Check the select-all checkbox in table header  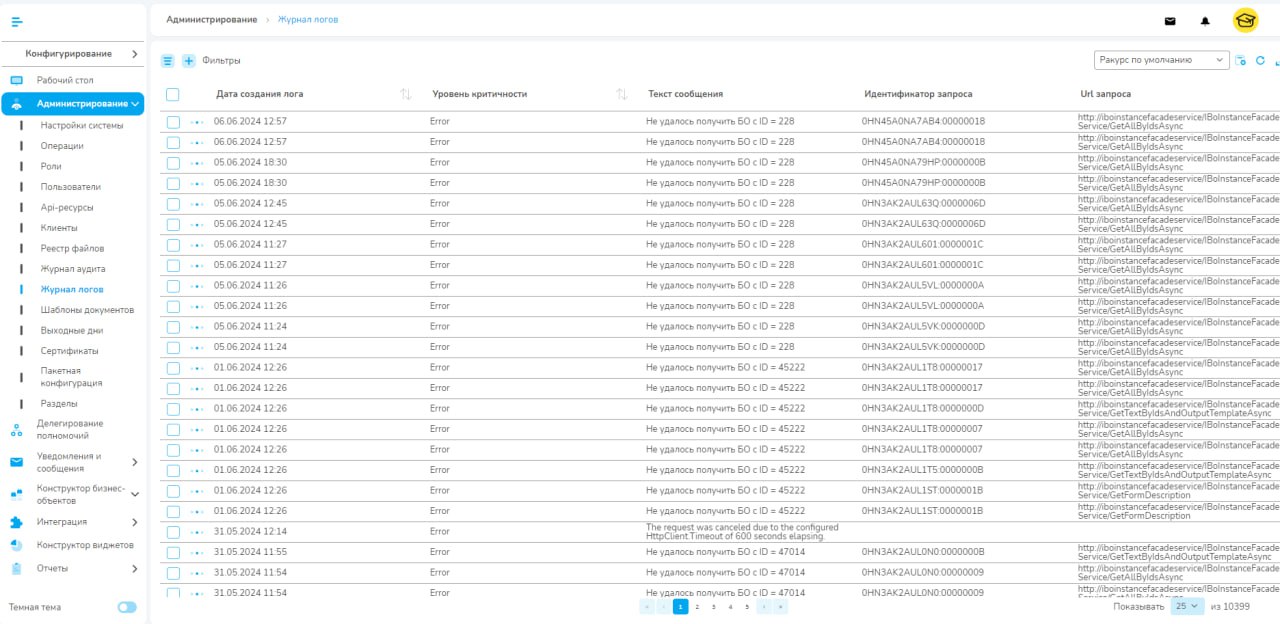point(173,94)
